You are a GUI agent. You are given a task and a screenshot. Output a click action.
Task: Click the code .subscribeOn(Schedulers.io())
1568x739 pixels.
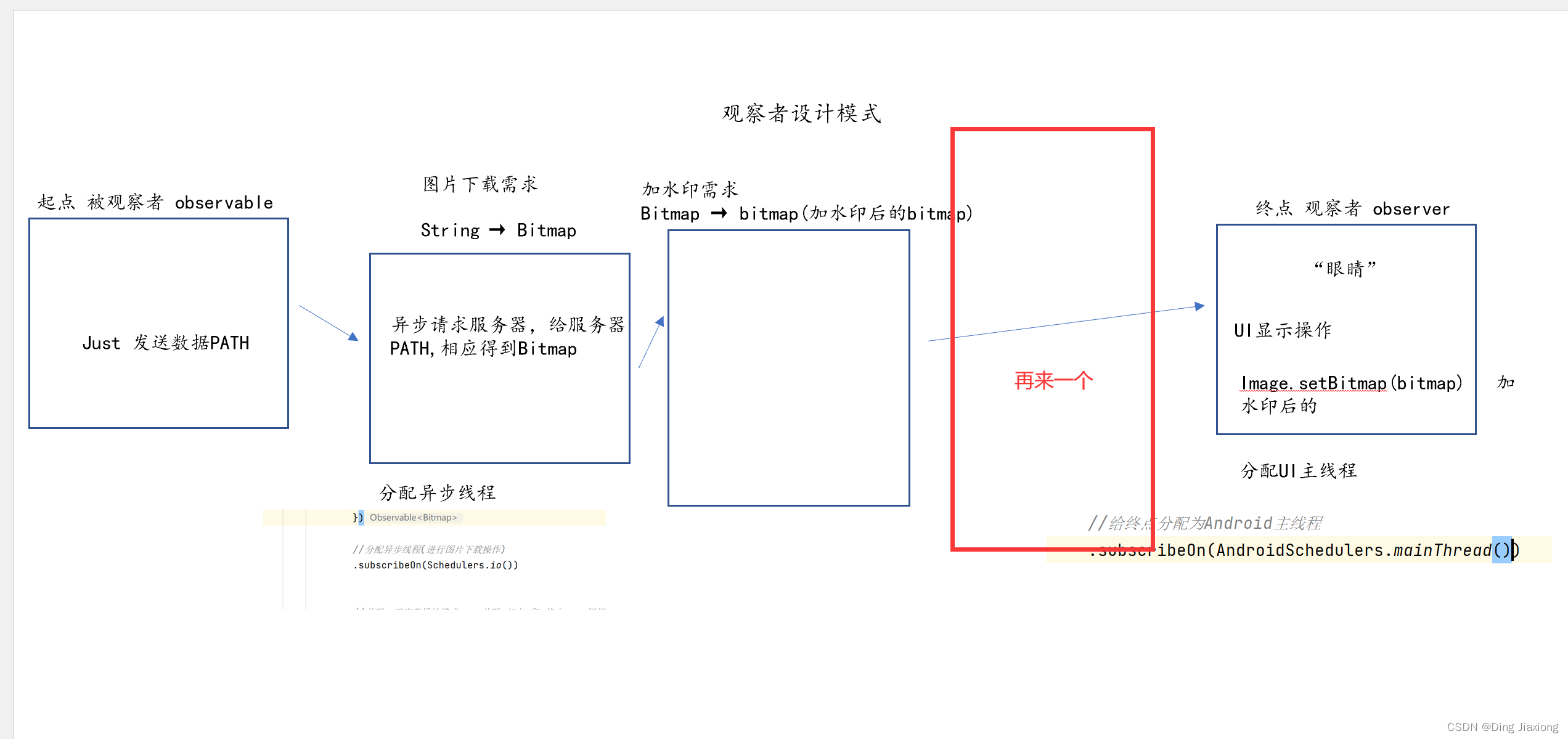pos(436,565)
